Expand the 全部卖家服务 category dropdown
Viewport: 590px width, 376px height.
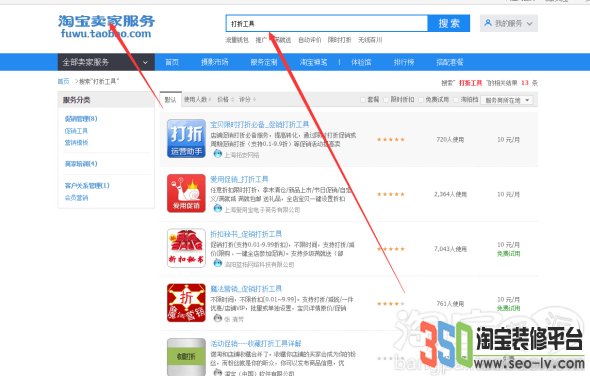(106, 62)
